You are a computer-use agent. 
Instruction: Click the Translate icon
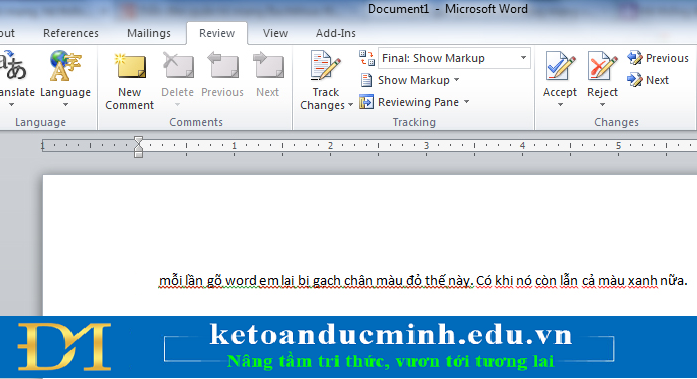(x=12, y=66)
